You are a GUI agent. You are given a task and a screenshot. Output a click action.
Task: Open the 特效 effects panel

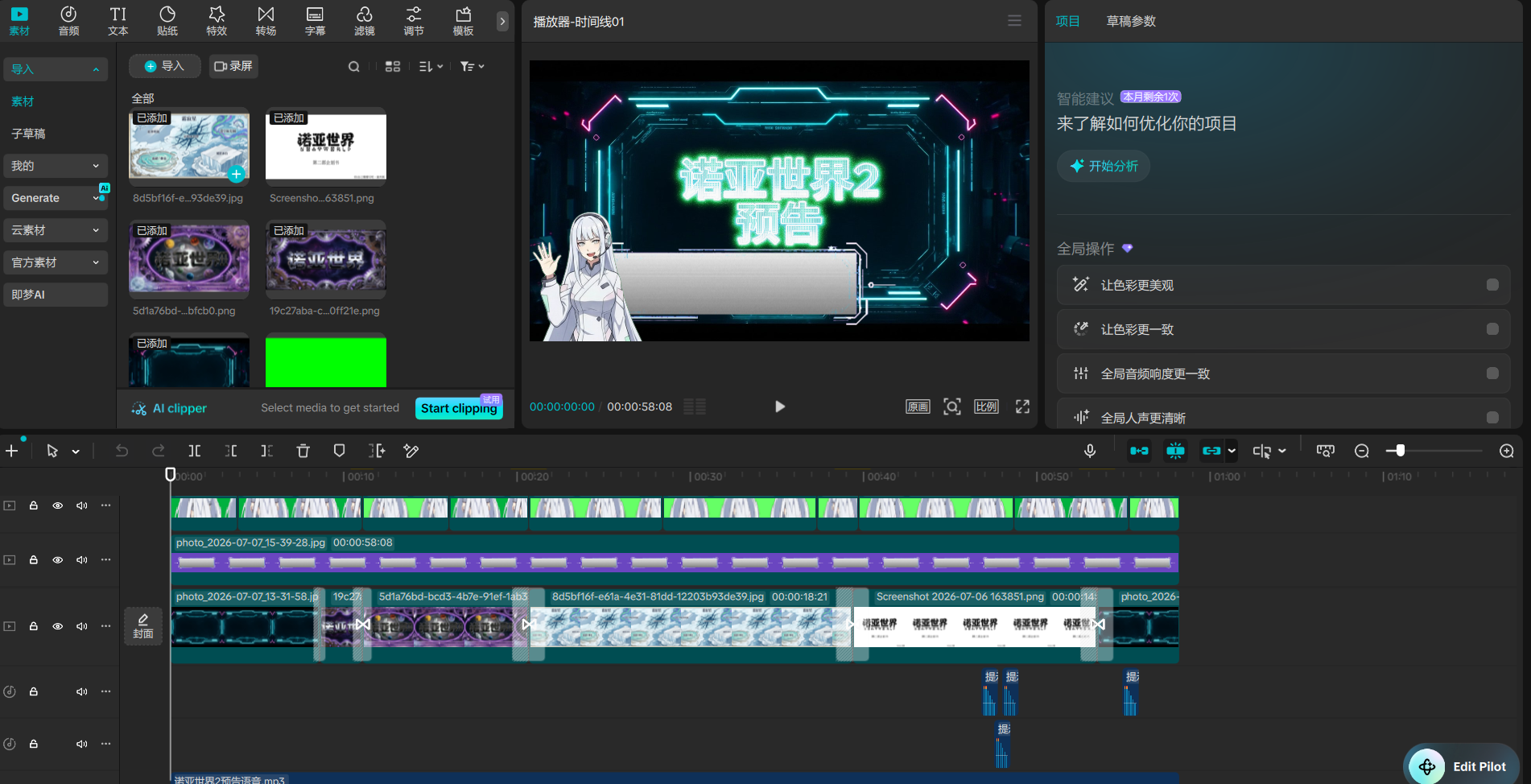(x=217, y=21)
